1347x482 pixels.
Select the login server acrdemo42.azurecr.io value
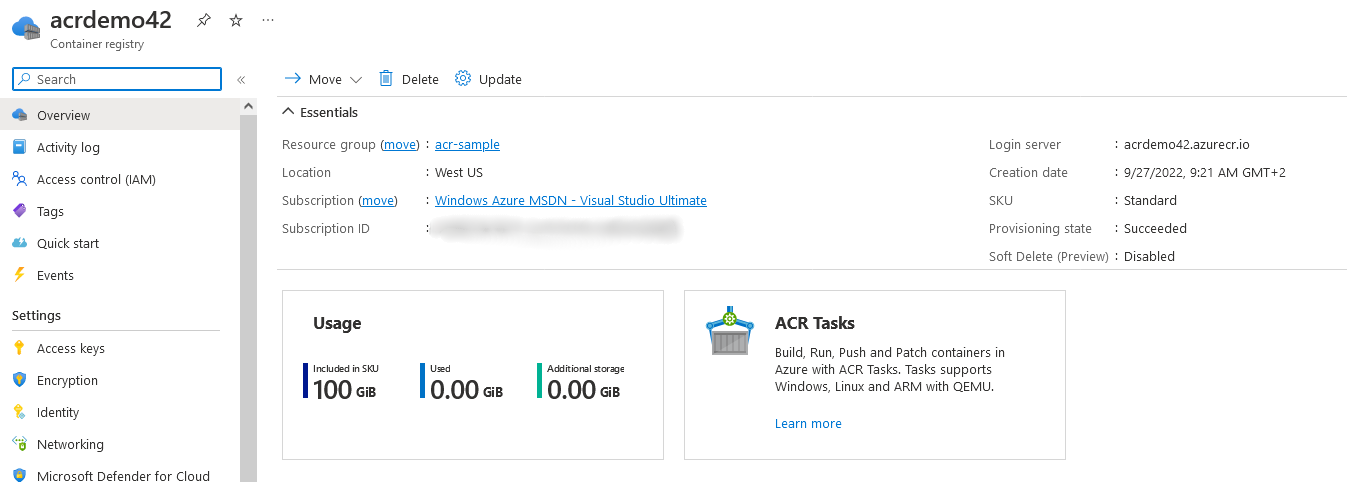click(1187, 144)
